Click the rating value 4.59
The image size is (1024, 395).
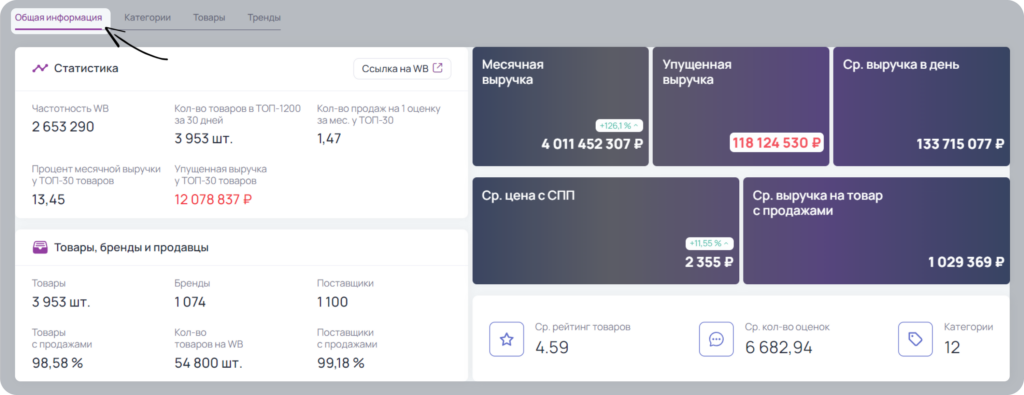tap(552, 347)
